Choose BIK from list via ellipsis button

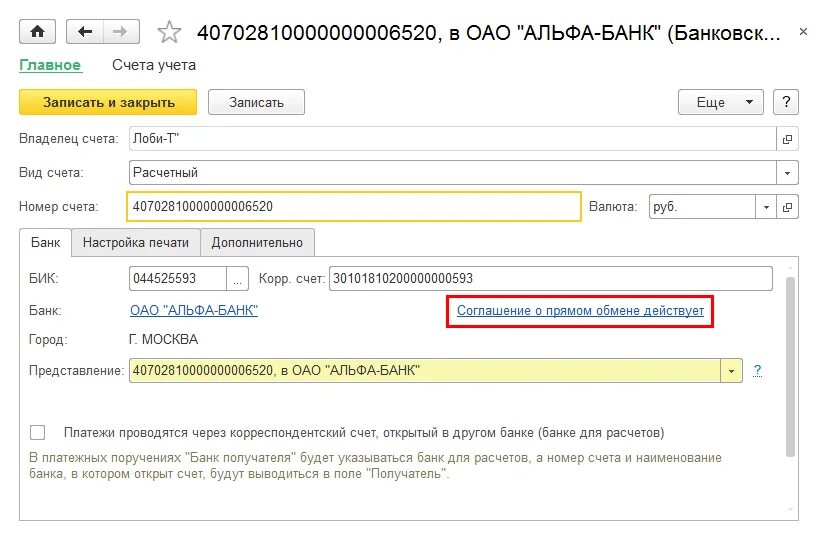[237, 279]
